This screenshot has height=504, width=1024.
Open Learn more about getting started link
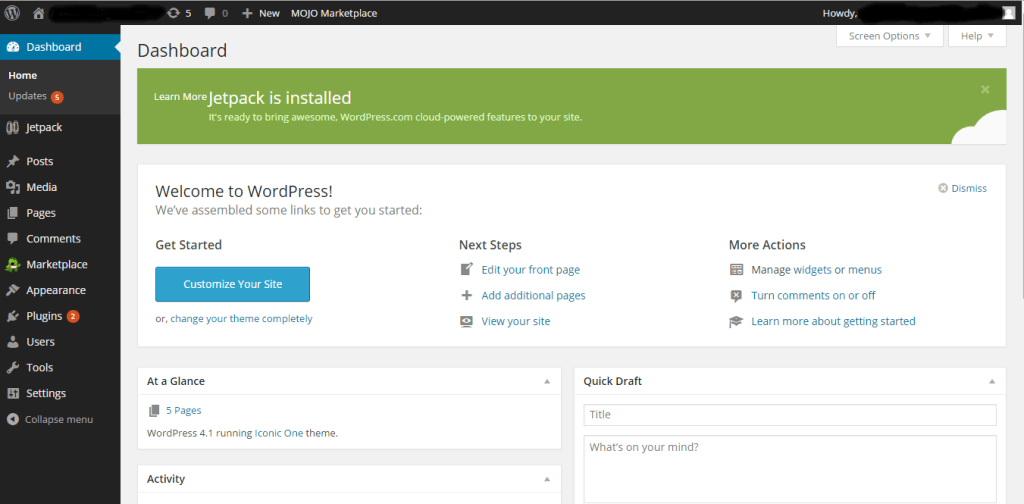(833, 321)
